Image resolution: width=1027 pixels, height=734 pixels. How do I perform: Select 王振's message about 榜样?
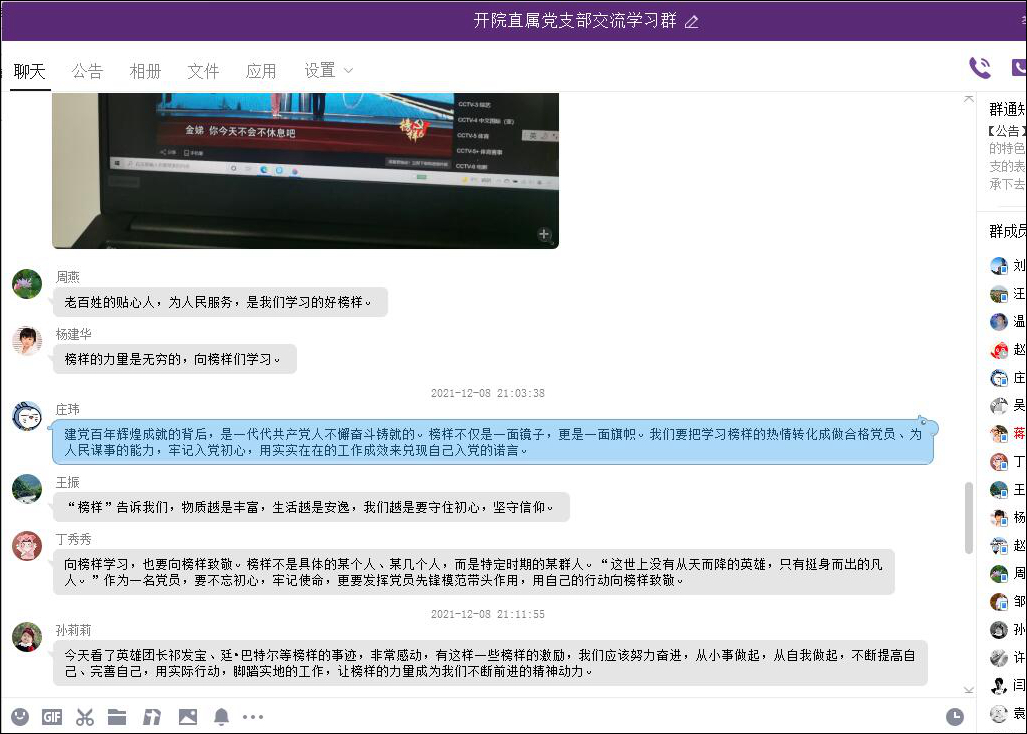[x=311, y=507]
